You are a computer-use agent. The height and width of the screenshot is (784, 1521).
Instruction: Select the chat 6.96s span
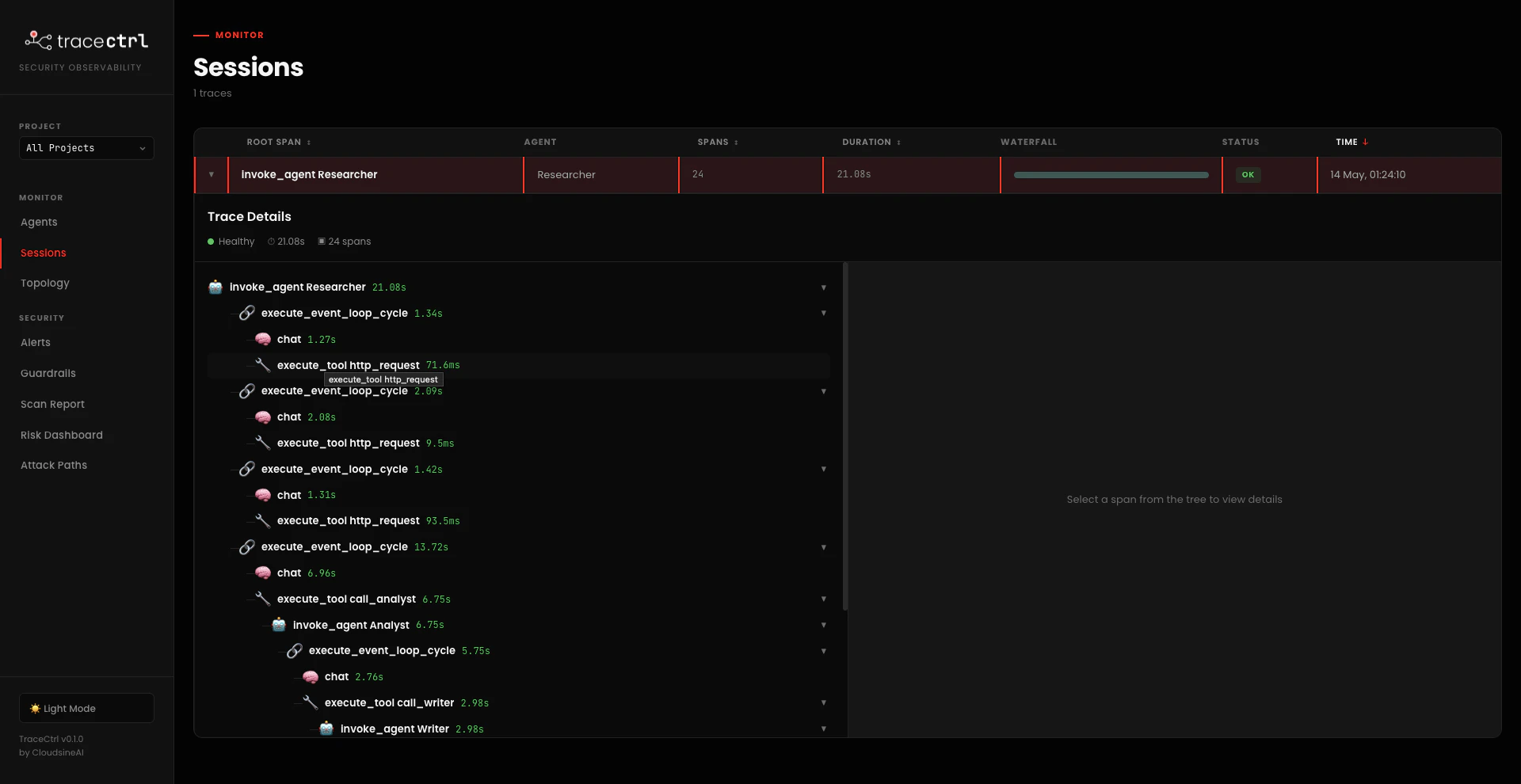tap(519, 573)
